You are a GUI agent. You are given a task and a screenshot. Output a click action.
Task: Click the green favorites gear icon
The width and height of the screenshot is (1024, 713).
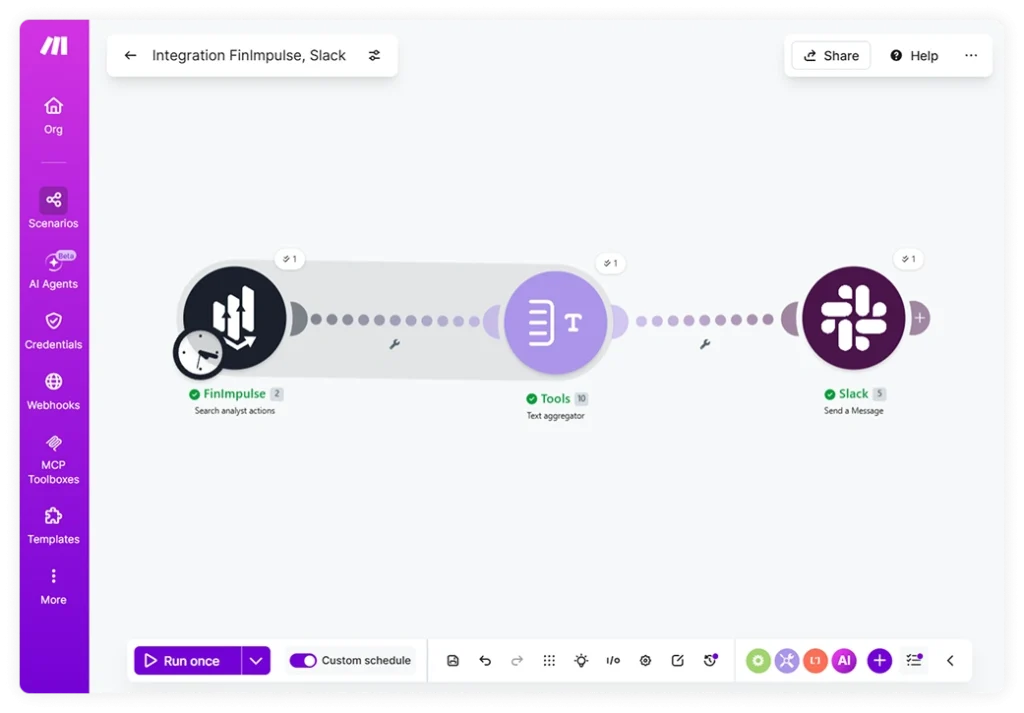pos(758,661)
